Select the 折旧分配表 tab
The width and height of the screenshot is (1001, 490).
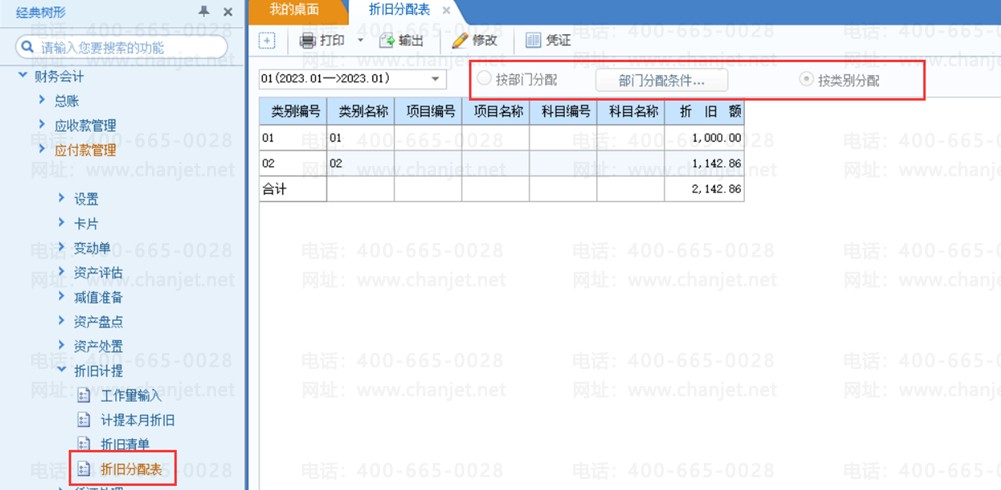click(400, 11)
